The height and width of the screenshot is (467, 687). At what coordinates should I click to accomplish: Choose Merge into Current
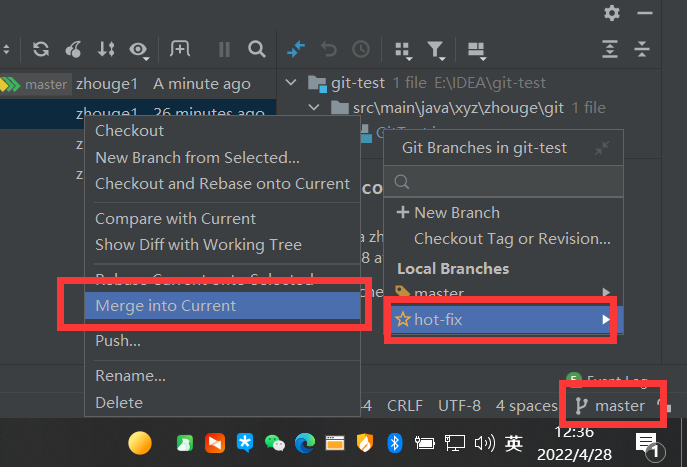(x=222, y=305)
